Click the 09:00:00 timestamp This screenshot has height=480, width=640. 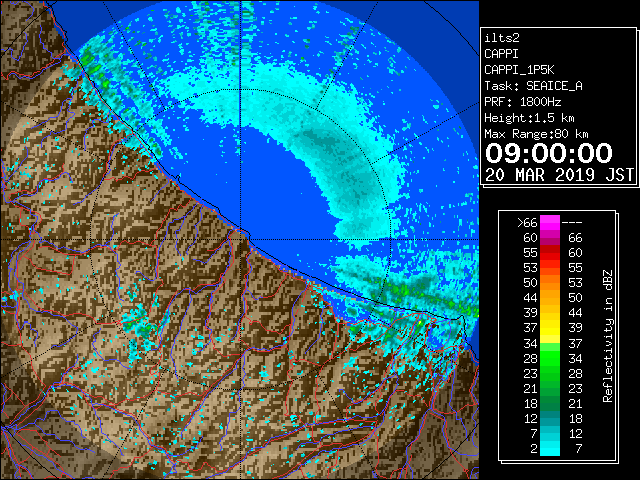tap(549, 153)
